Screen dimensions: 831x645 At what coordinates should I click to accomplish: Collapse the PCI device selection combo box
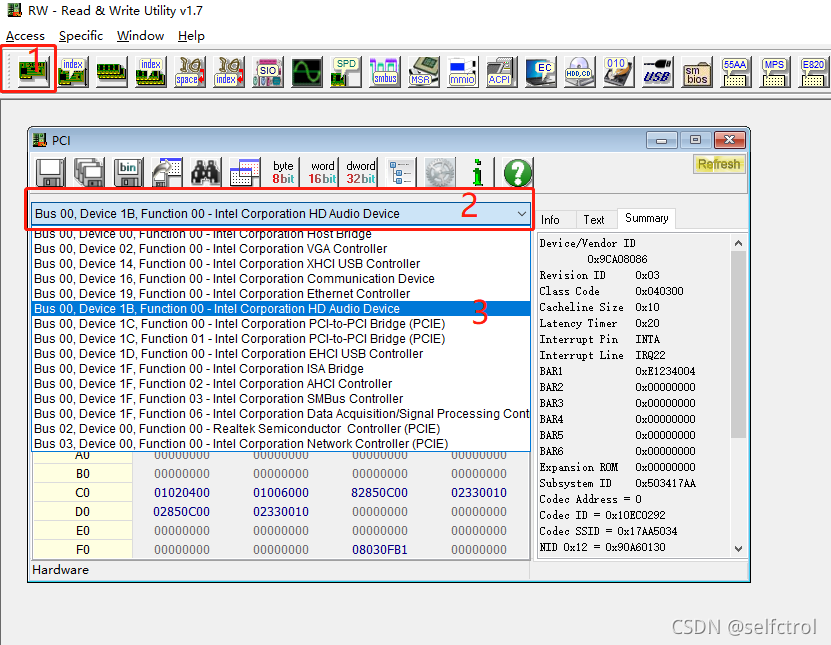coord(521,214)
